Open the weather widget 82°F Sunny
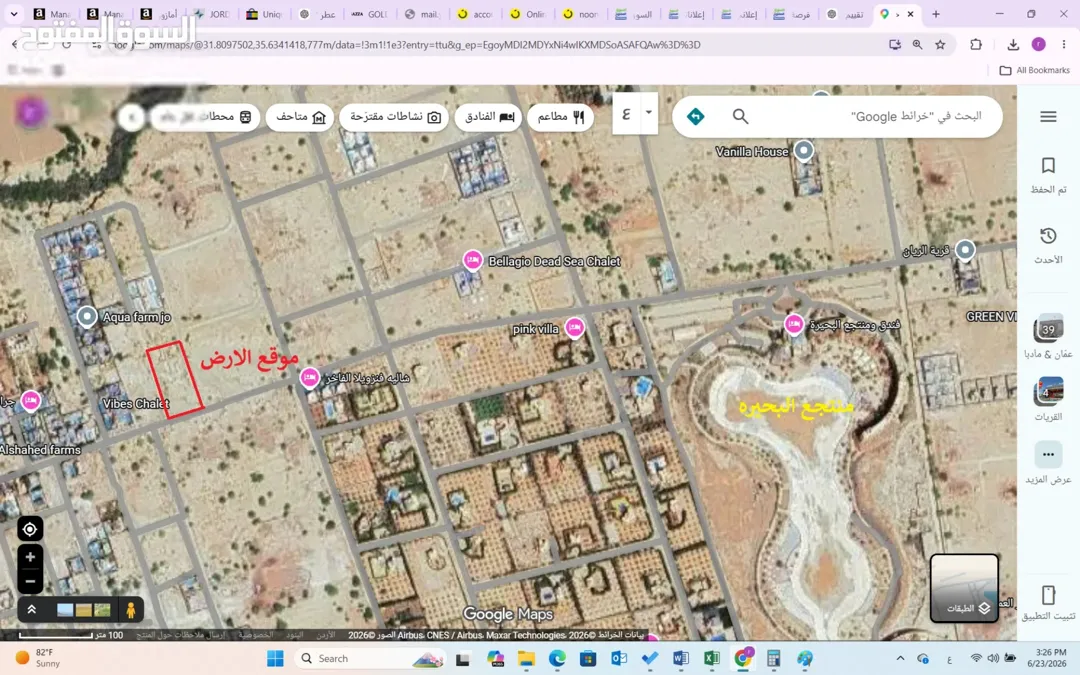1080x675 pixels. click(x=38, y=658)
